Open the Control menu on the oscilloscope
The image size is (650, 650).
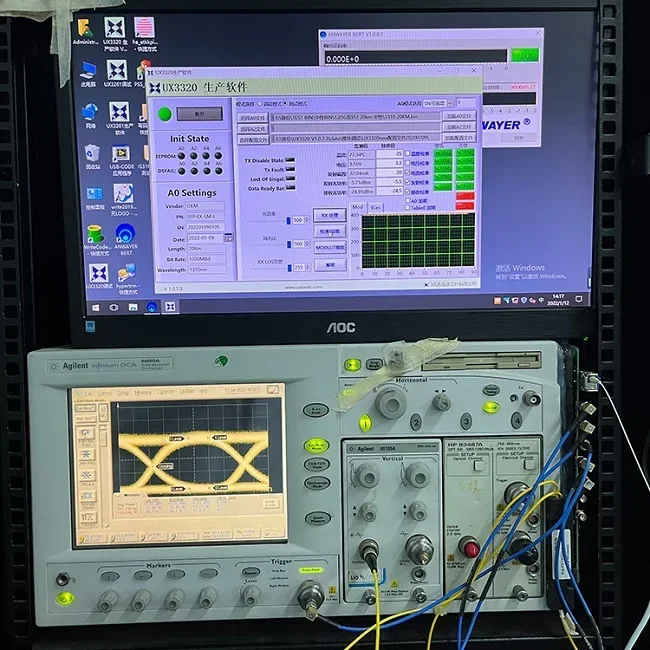[x=105, y=393]
